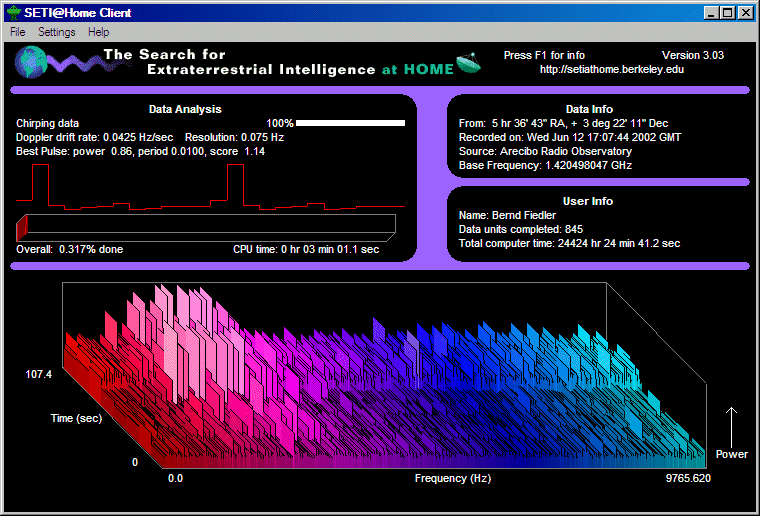This screenshot has height=516, width=760.
Task: Click the "Power" axis label
Action: click(731, 454)
